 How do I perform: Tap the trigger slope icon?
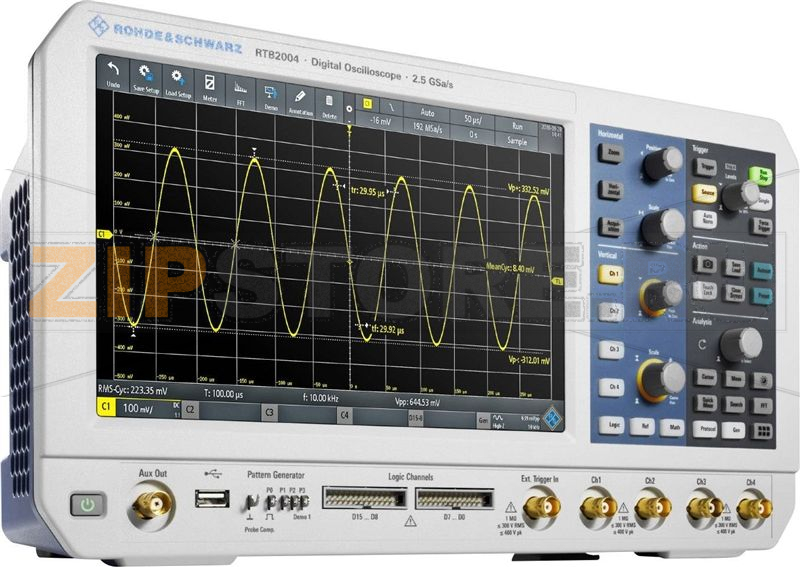pyautogui.click(x=391, y=107)
